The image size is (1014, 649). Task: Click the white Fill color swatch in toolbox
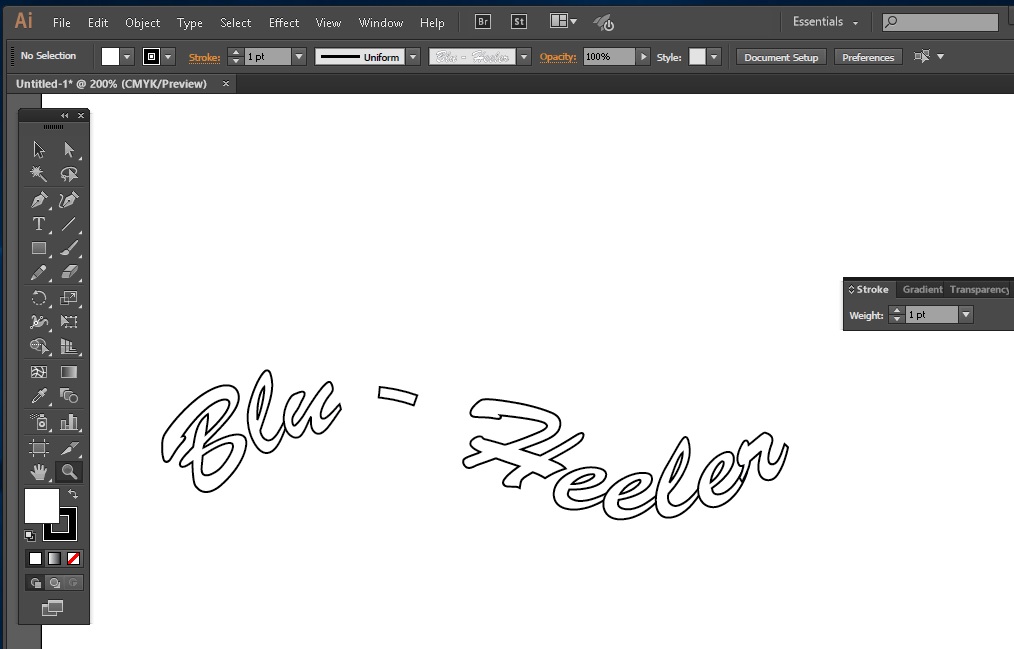pos(40,505)
